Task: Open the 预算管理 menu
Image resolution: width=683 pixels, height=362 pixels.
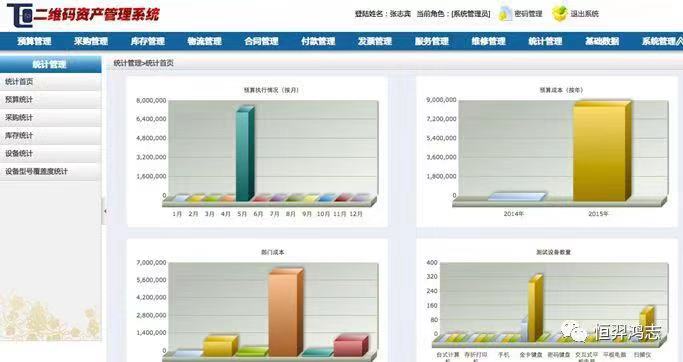Action: pos(34,41)
